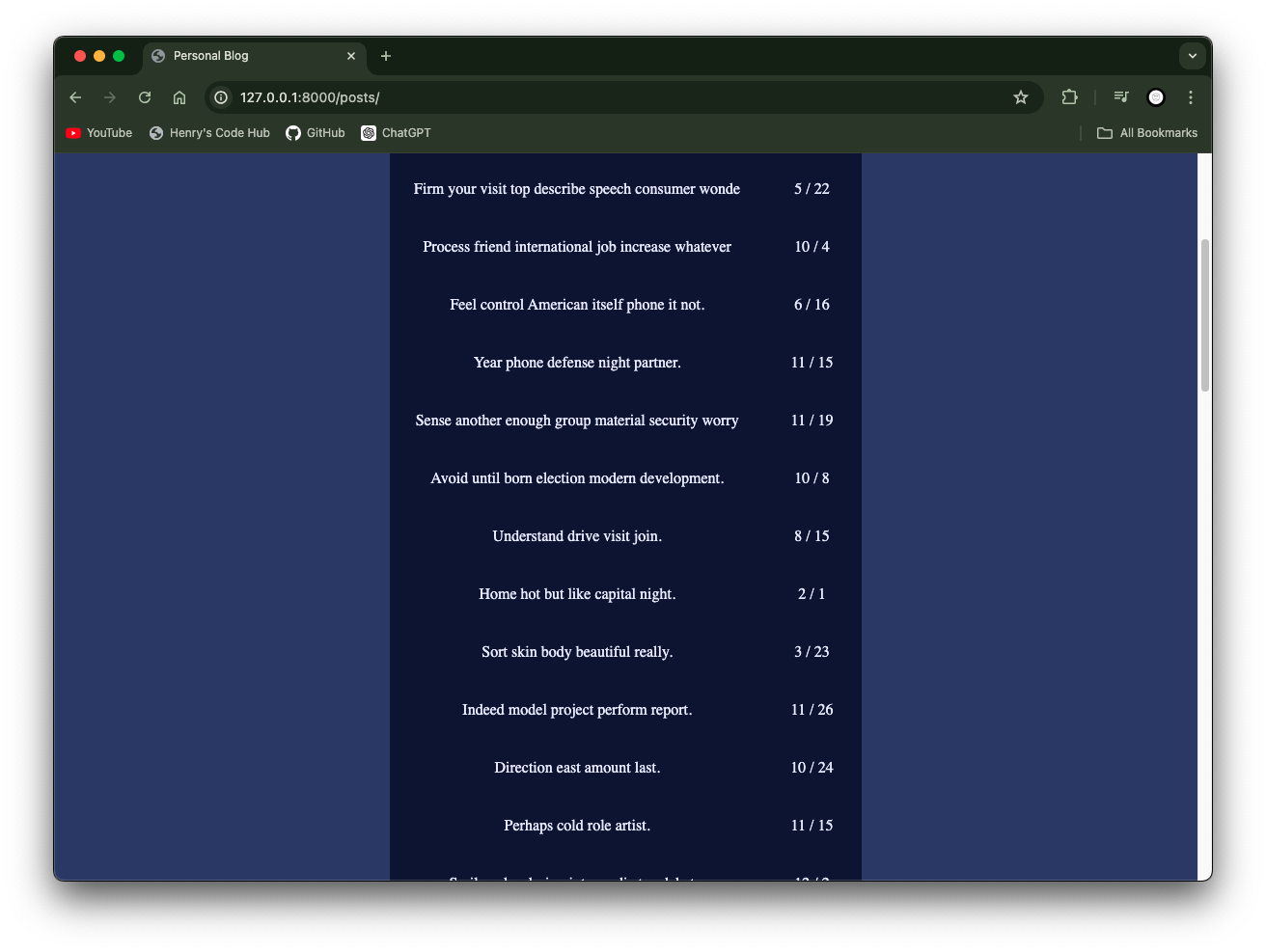Open post 'Home hot but like capital night.'
The width and height of the screenshot is (1266, 952).
577,594
